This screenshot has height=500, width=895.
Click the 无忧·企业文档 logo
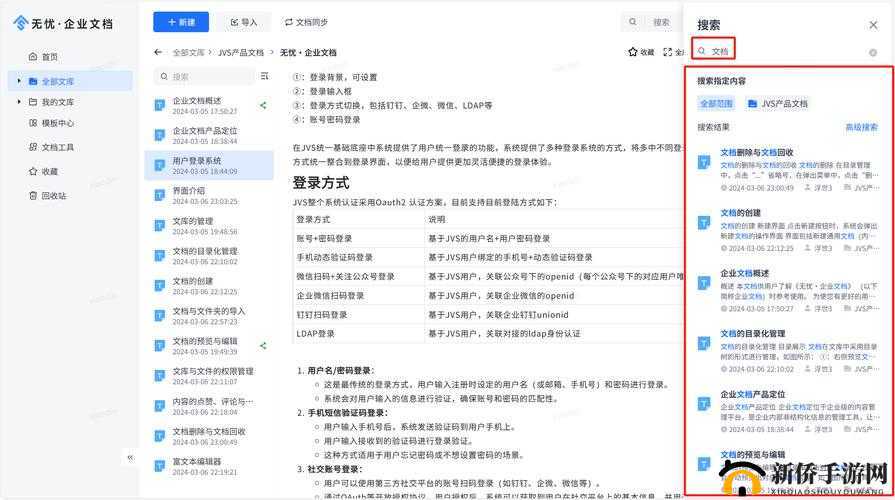(63, 23)
